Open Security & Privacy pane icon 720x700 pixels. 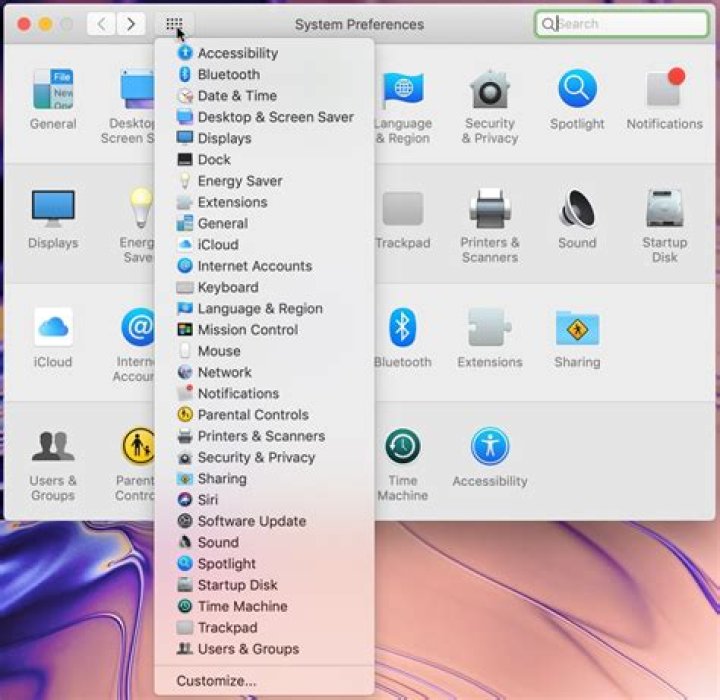coord(489,90)
